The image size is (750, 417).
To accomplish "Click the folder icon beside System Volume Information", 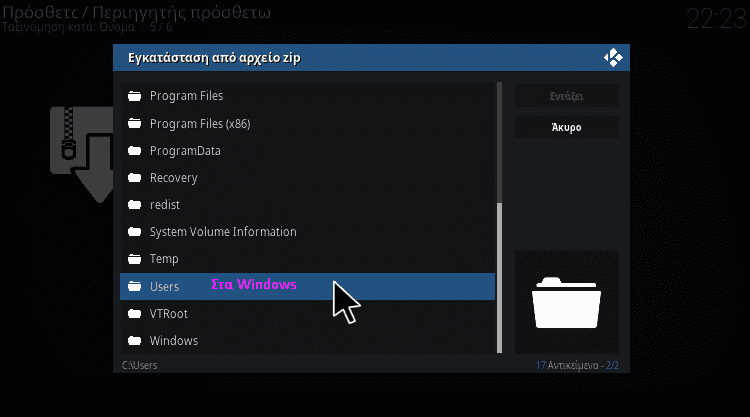I will 134,232.
